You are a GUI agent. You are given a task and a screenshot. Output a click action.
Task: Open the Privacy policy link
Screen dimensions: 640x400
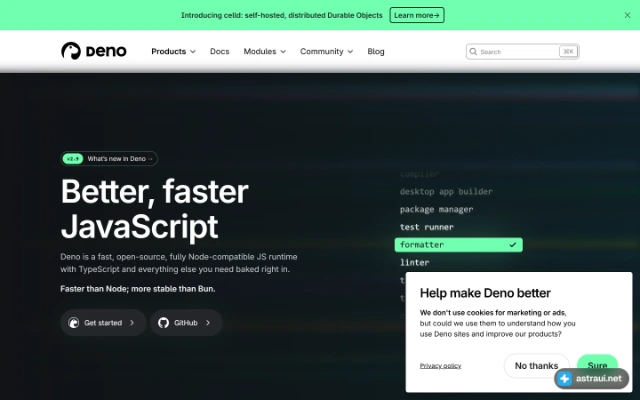(440, 366)
